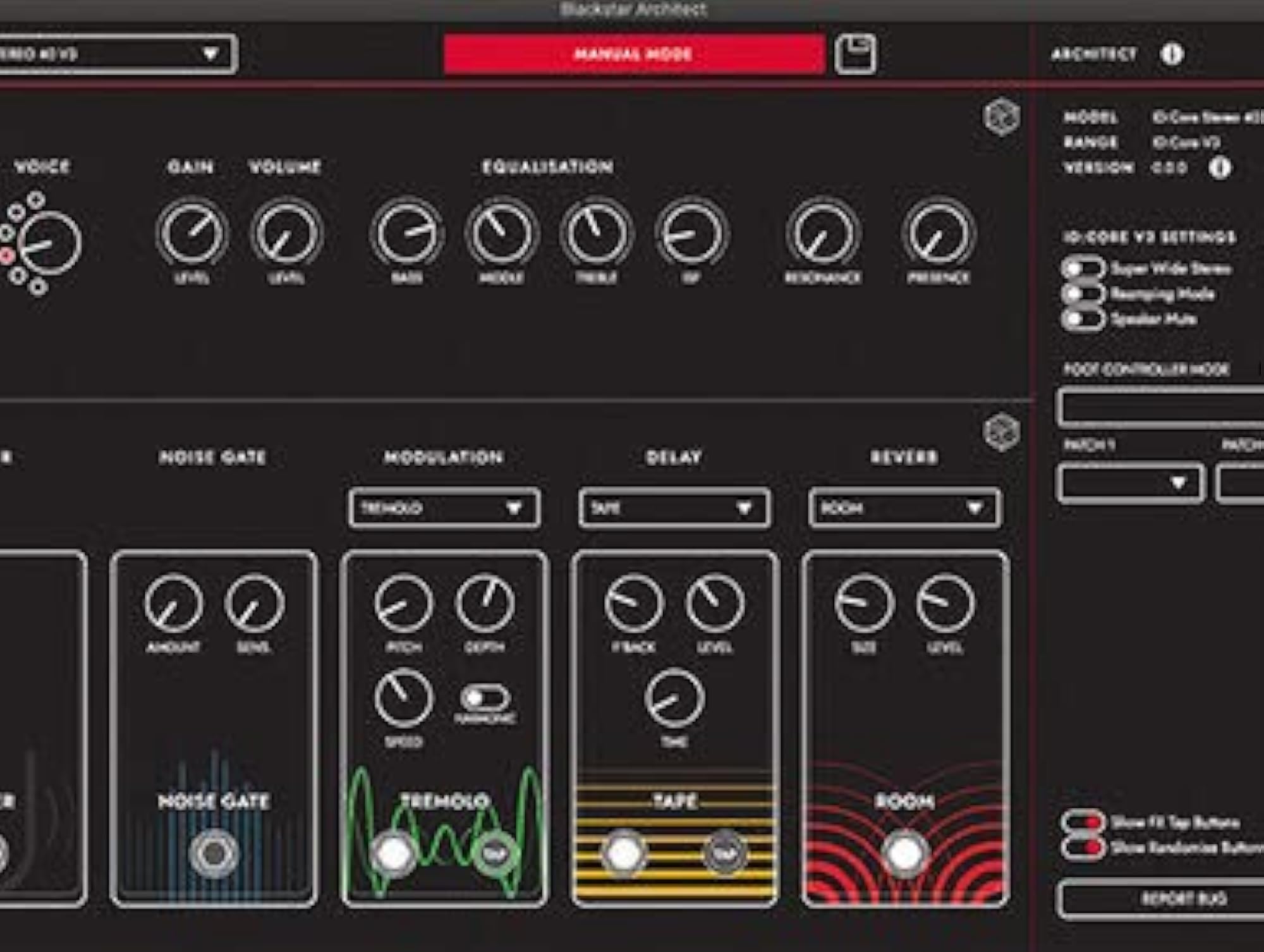Click the Middle equalisation knob
This screenshot has height=952, width=1264.
click(x=502, y=233)
